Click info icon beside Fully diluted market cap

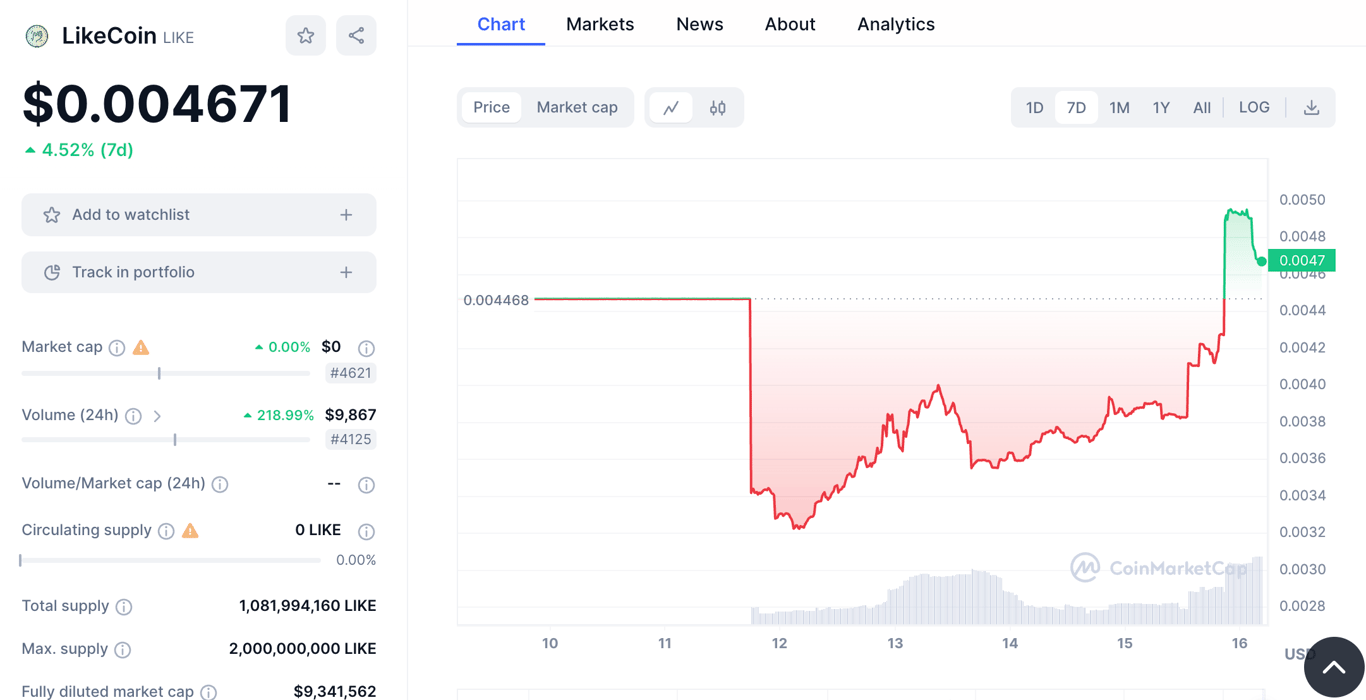tap(208, 692)
